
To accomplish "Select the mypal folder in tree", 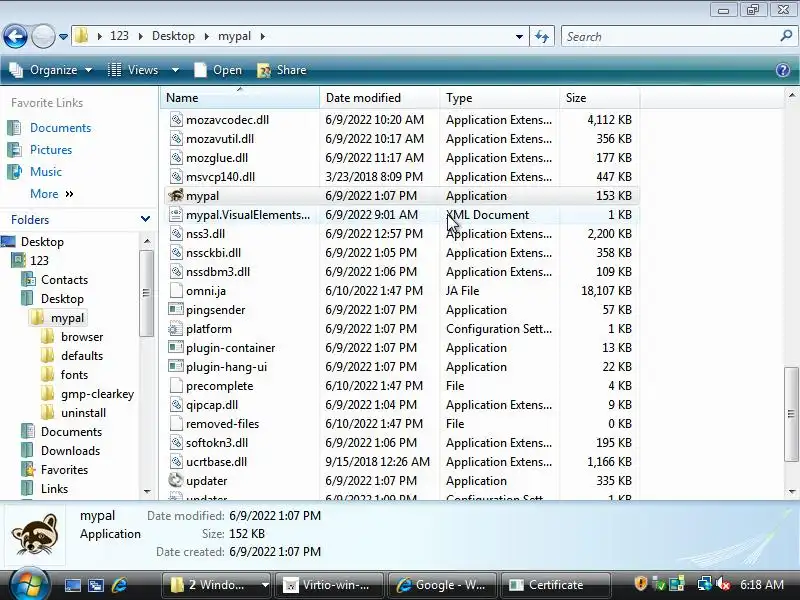I will (x=67, y=318).
